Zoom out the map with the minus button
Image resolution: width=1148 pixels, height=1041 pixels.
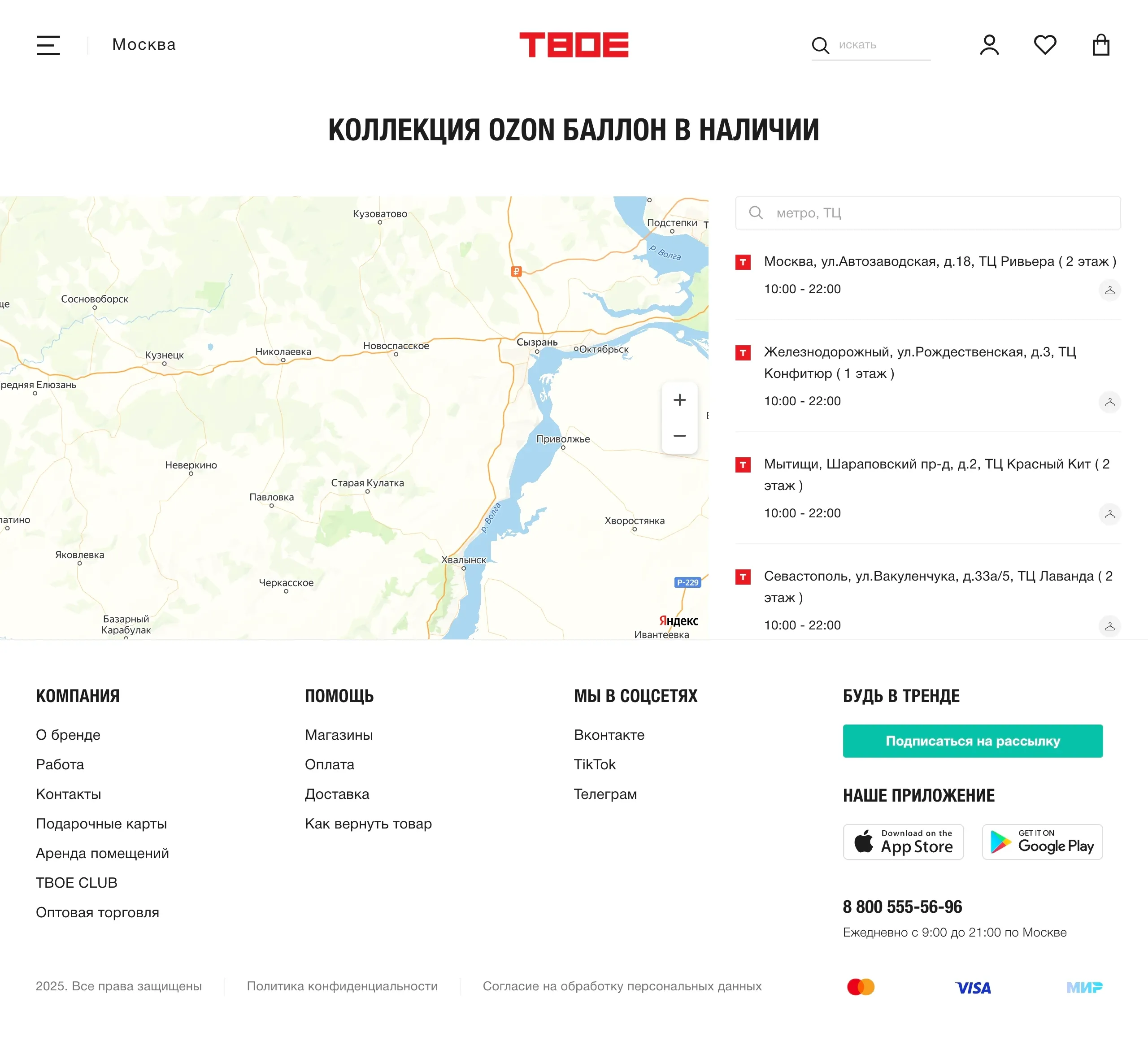coord(679,436)
